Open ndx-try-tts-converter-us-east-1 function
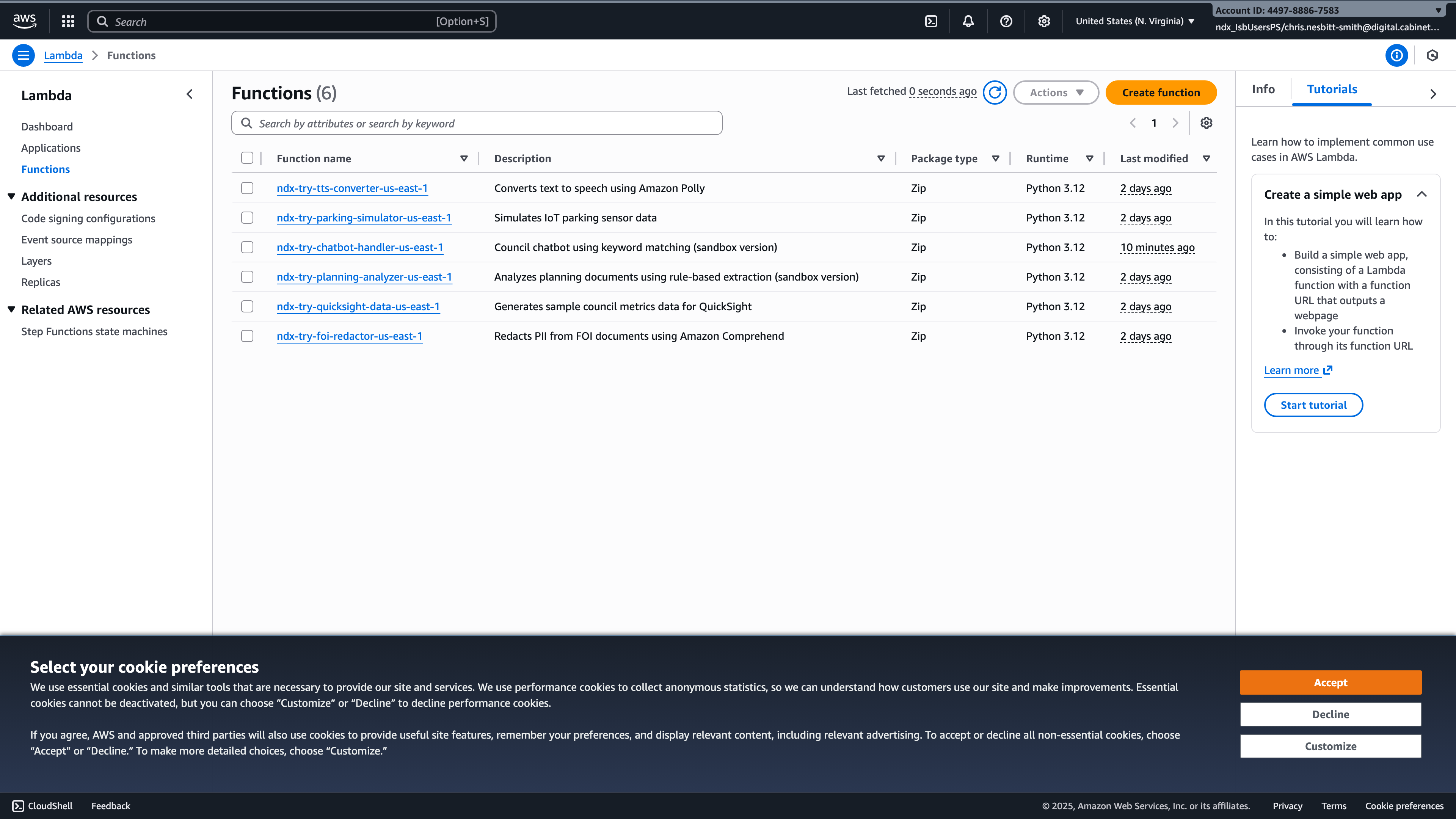The height and width of the screenshot is (819, 1456). [x=351, y=188]
